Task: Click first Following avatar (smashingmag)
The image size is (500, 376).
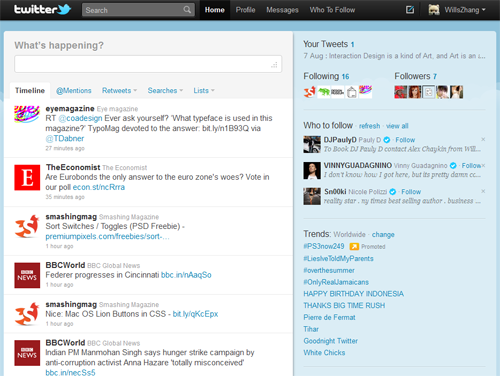Action: [x=310, y=92]
